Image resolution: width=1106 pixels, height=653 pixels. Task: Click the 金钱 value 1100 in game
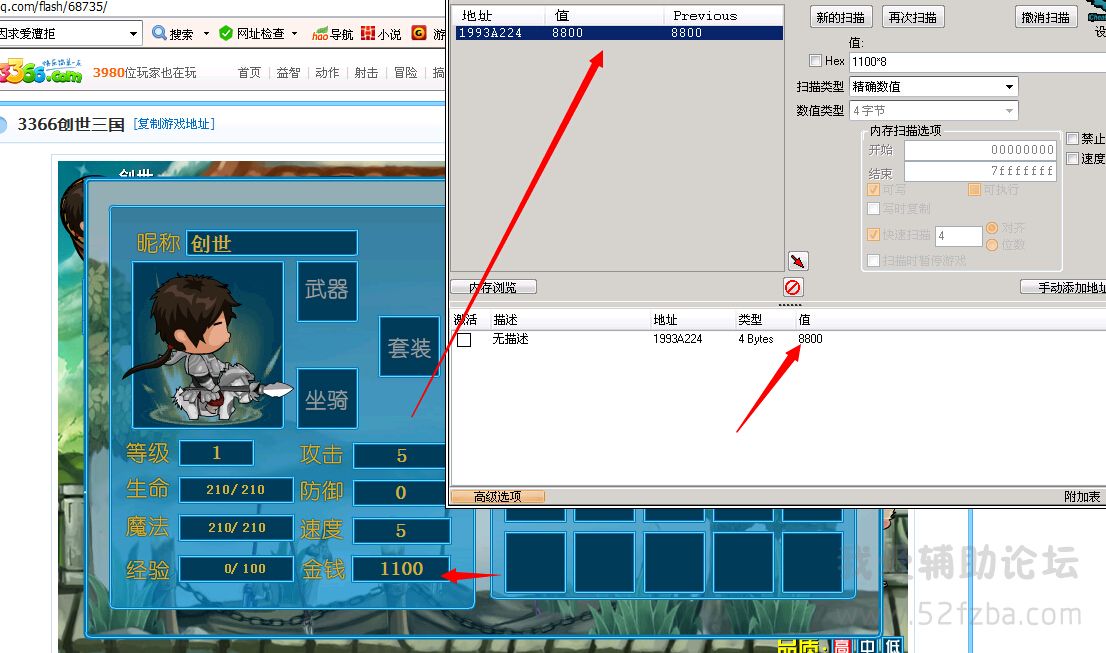pyautogui.click(x=401, y=568)
